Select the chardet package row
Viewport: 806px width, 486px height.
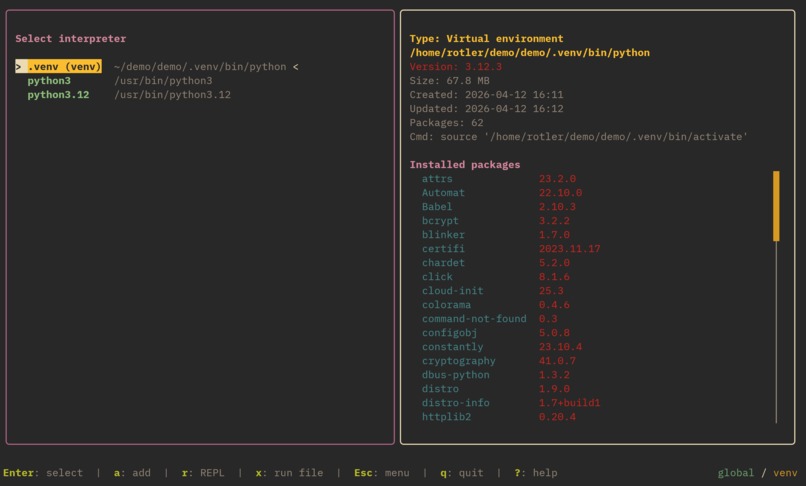click(x=496, y=263)
